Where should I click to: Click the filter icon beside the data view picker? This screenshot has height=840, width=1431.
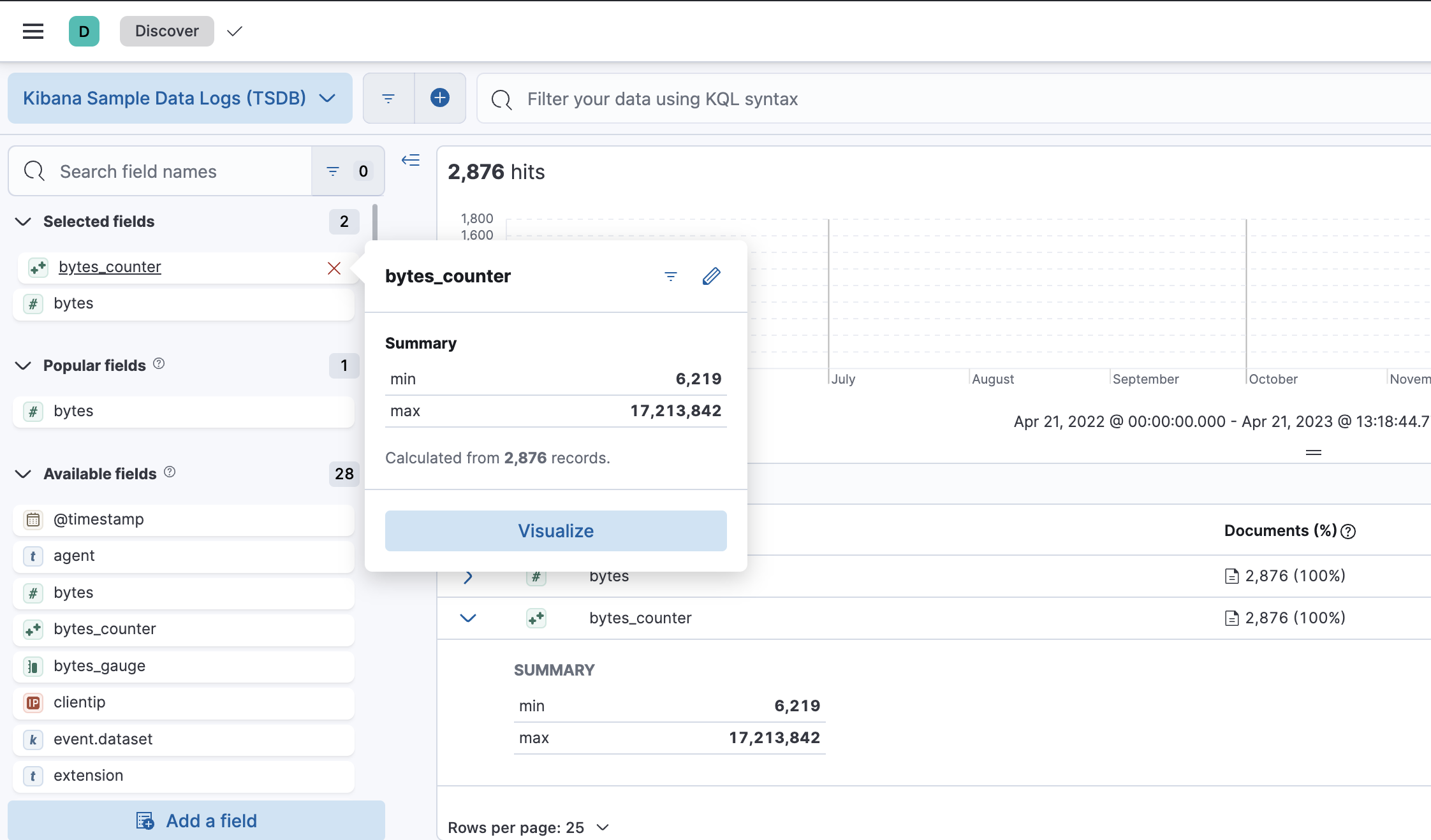(388, 98)
